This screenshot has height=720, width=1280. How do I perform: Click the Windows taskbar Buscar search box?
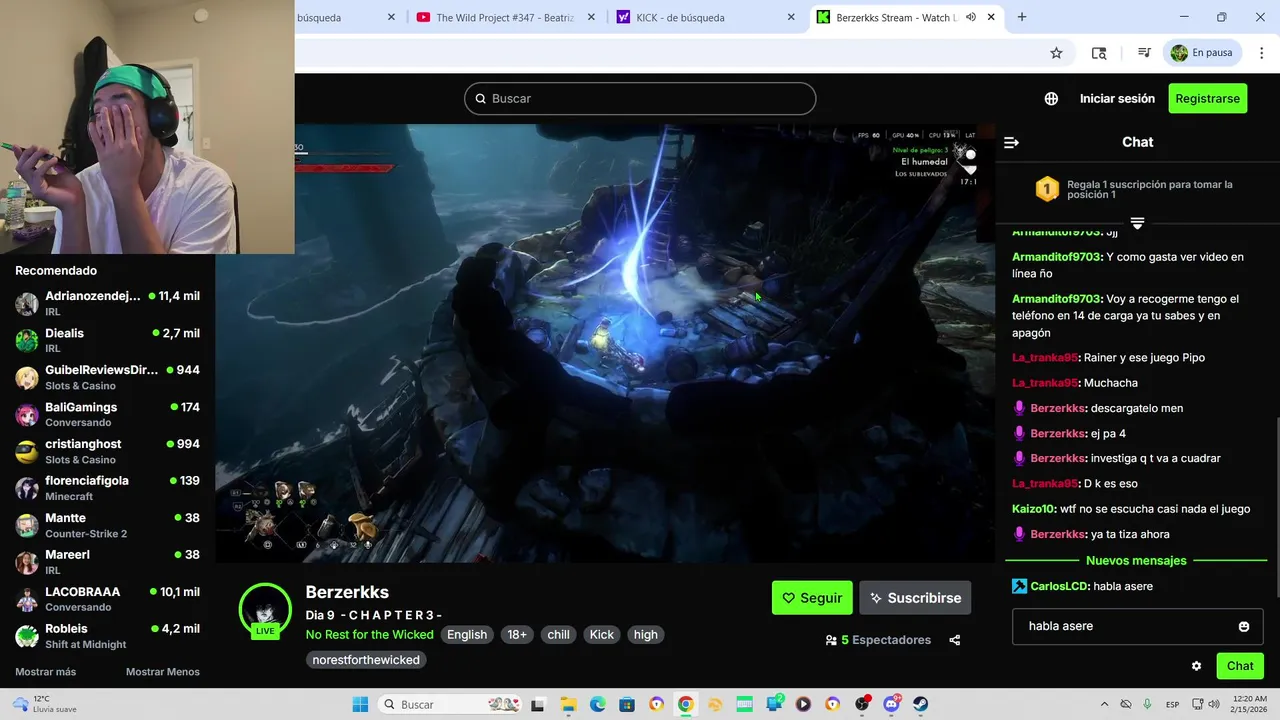pos(452,705)
